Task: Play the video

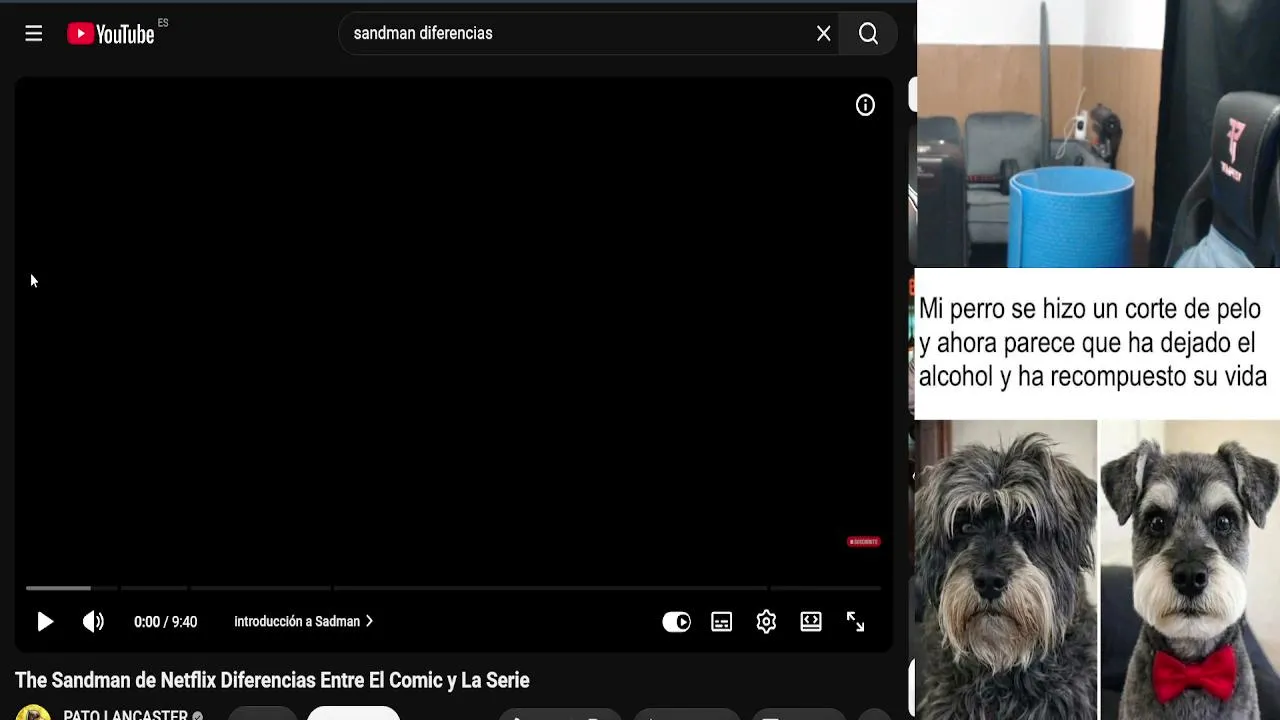Action: tap(45, 622)
